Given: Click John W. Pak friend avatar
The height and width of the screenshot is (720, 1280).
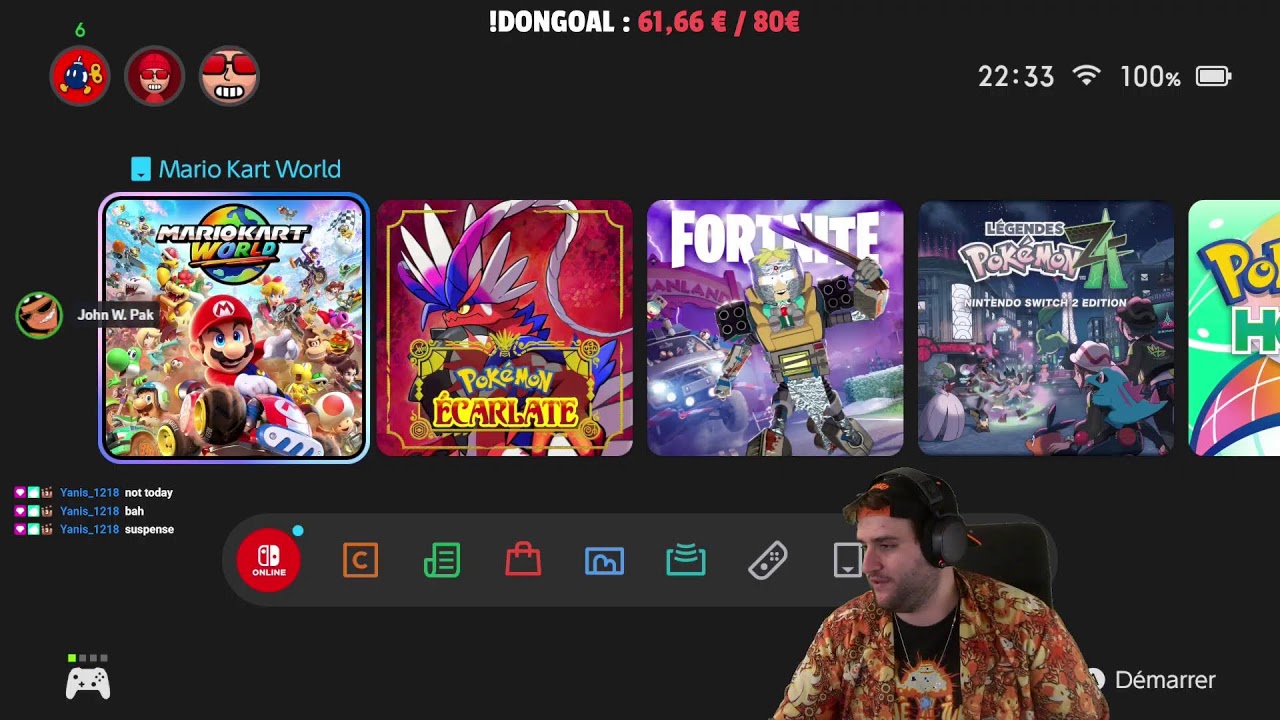Looking at the screenshot, I should point(39,315).
